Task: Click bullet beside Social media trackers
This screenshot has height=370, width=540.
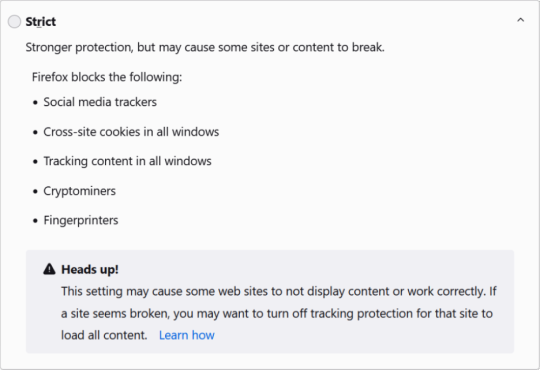Action: tap(35, 102)
